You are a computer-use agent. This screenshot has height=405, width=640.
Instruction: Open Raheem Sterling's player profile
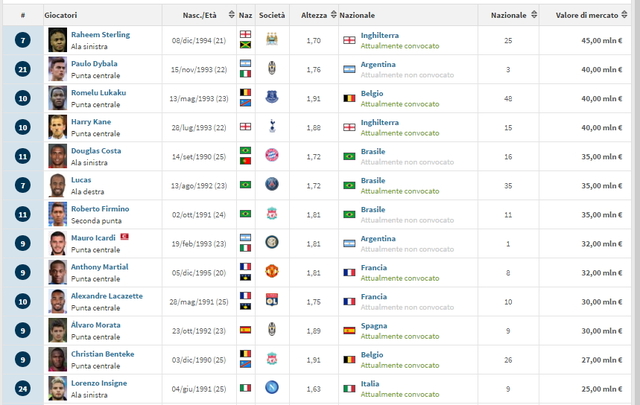[x=100, y=35]
